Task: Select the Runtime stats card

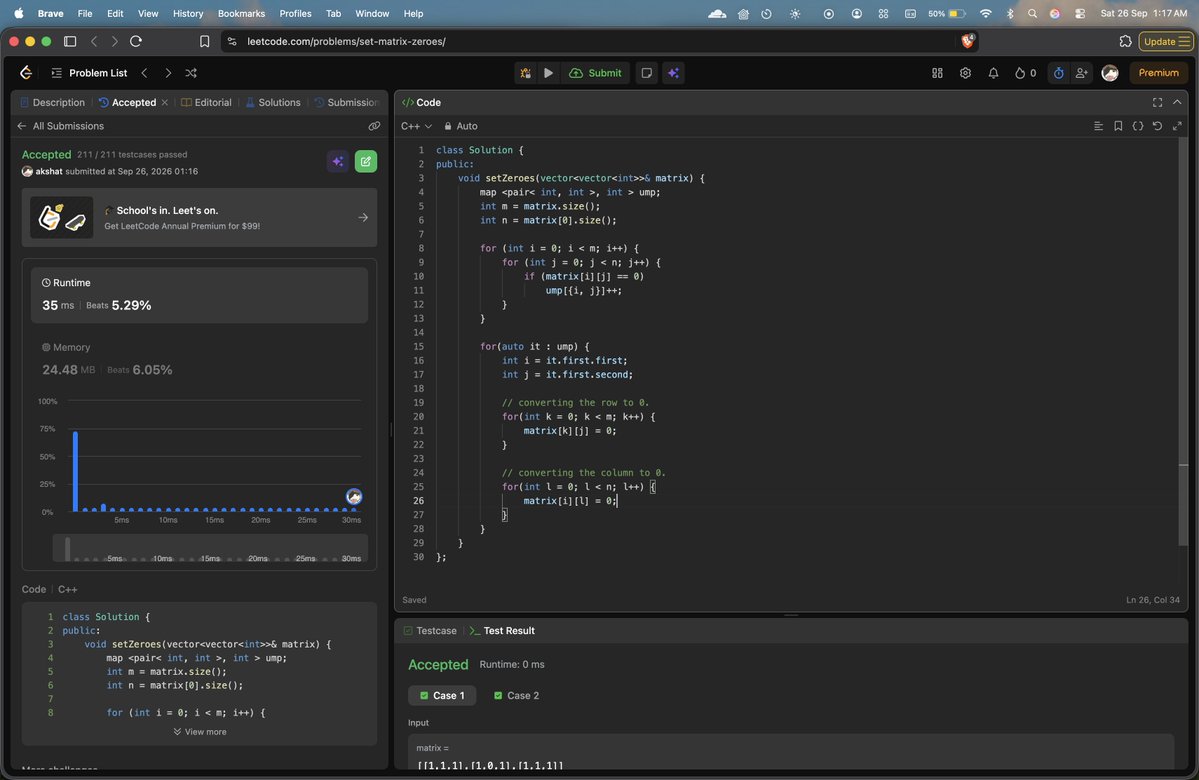Action: pyautogui.click(x=200, y=294)
